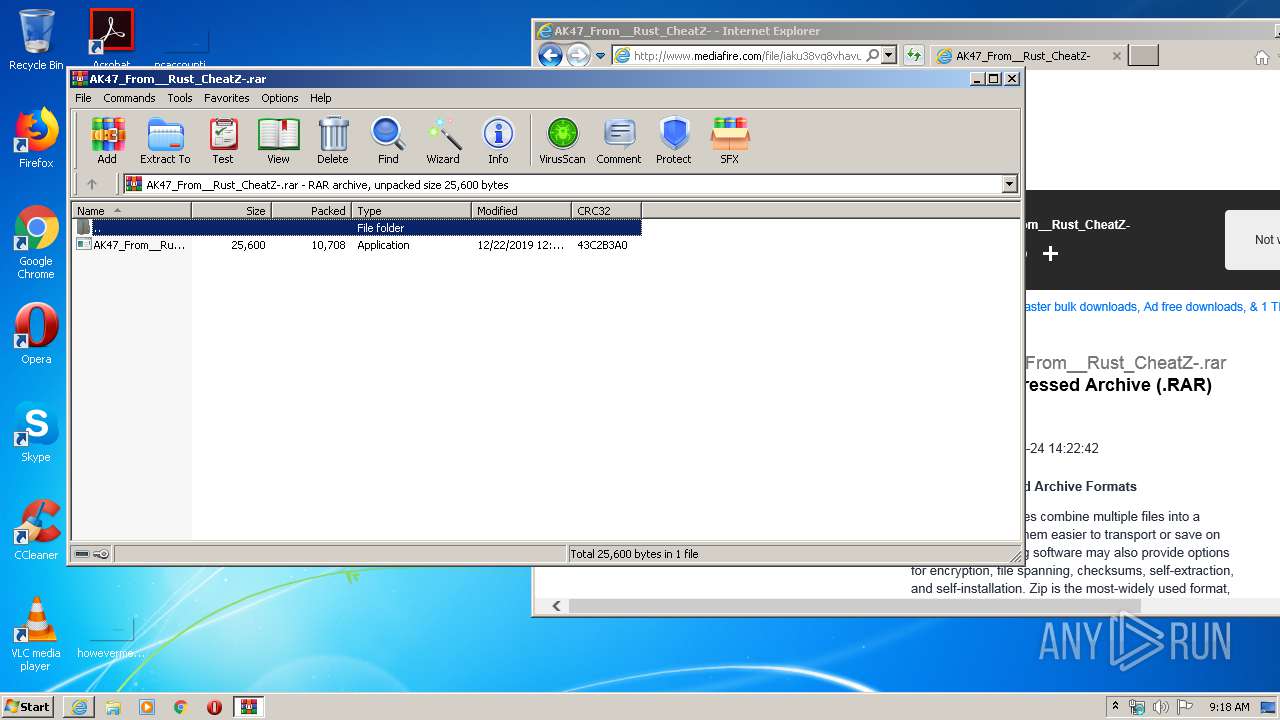
Task: Open the Firefox desktop shortcut
Action: (x=36, y=138)
